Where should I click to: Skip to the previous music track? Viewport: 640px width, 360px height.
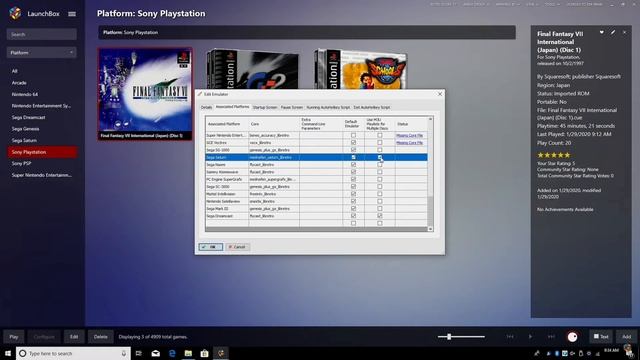510,337
